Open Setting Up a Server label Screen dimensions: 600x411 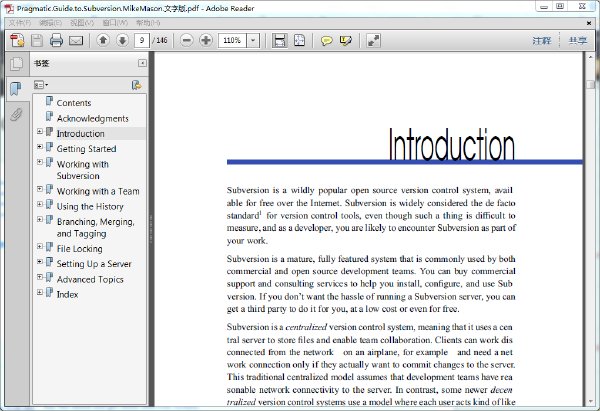click(x=94, y=264)
